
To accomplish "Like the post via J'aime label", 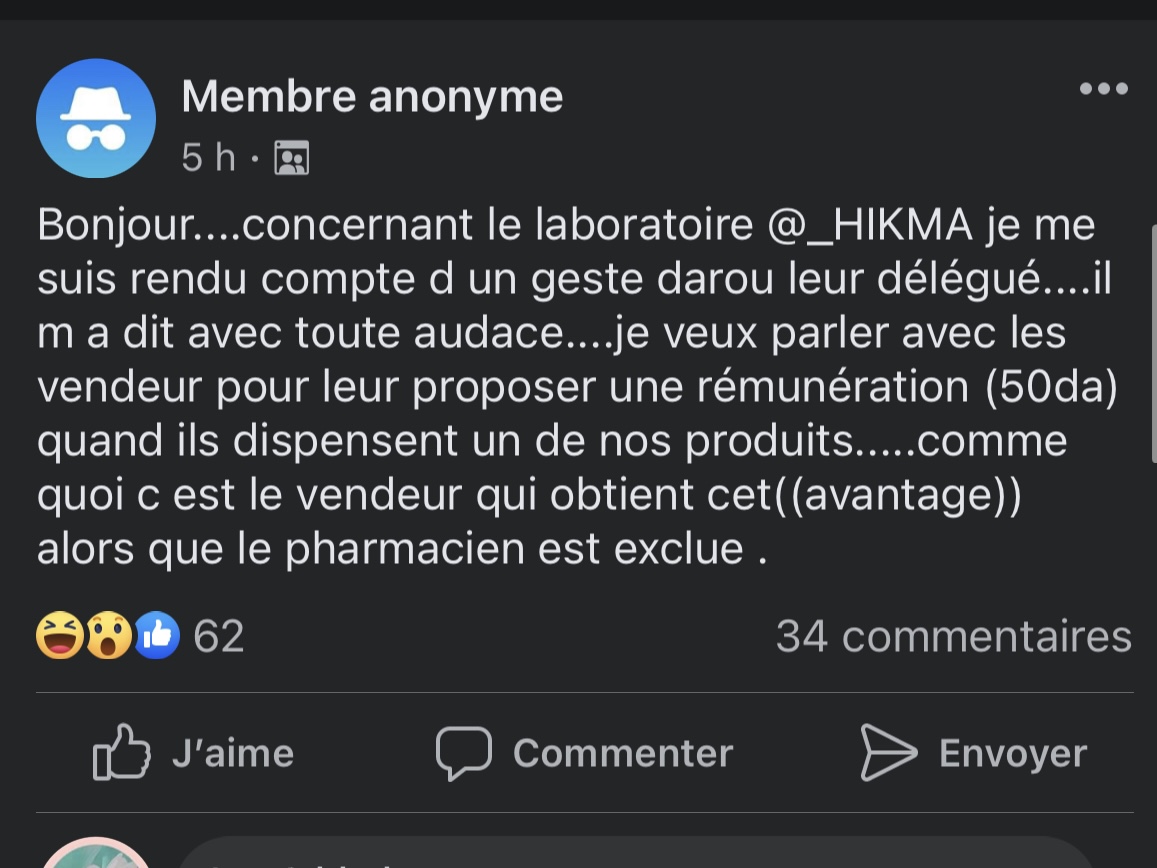I will (x=232, y=753).
